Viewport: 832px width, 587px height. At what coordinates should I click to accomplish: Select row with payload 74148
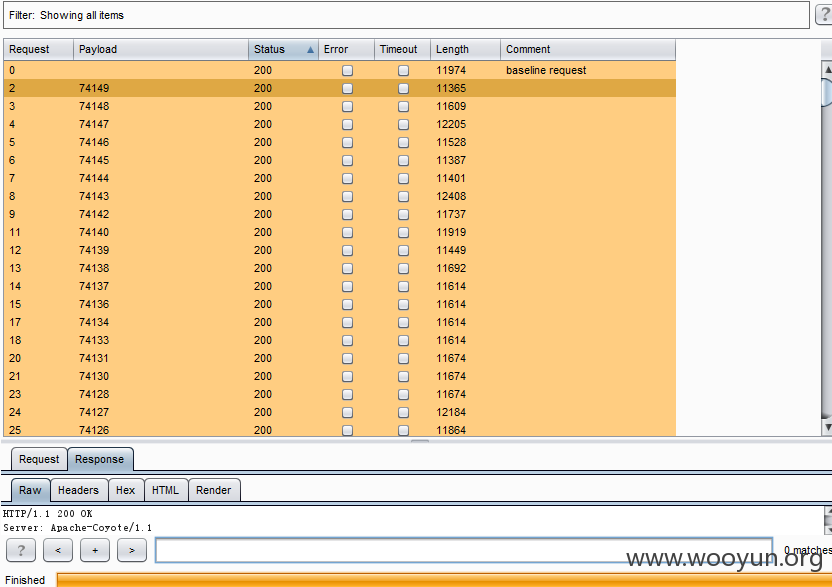340,106
